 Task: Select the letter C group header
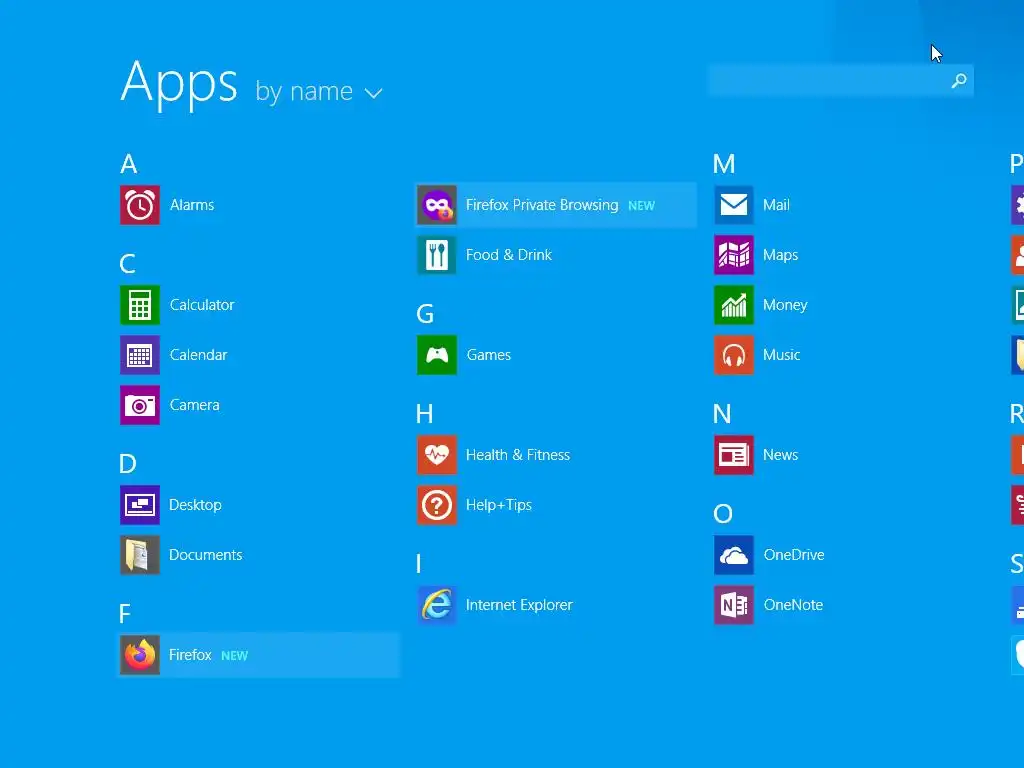pos(127,264)
